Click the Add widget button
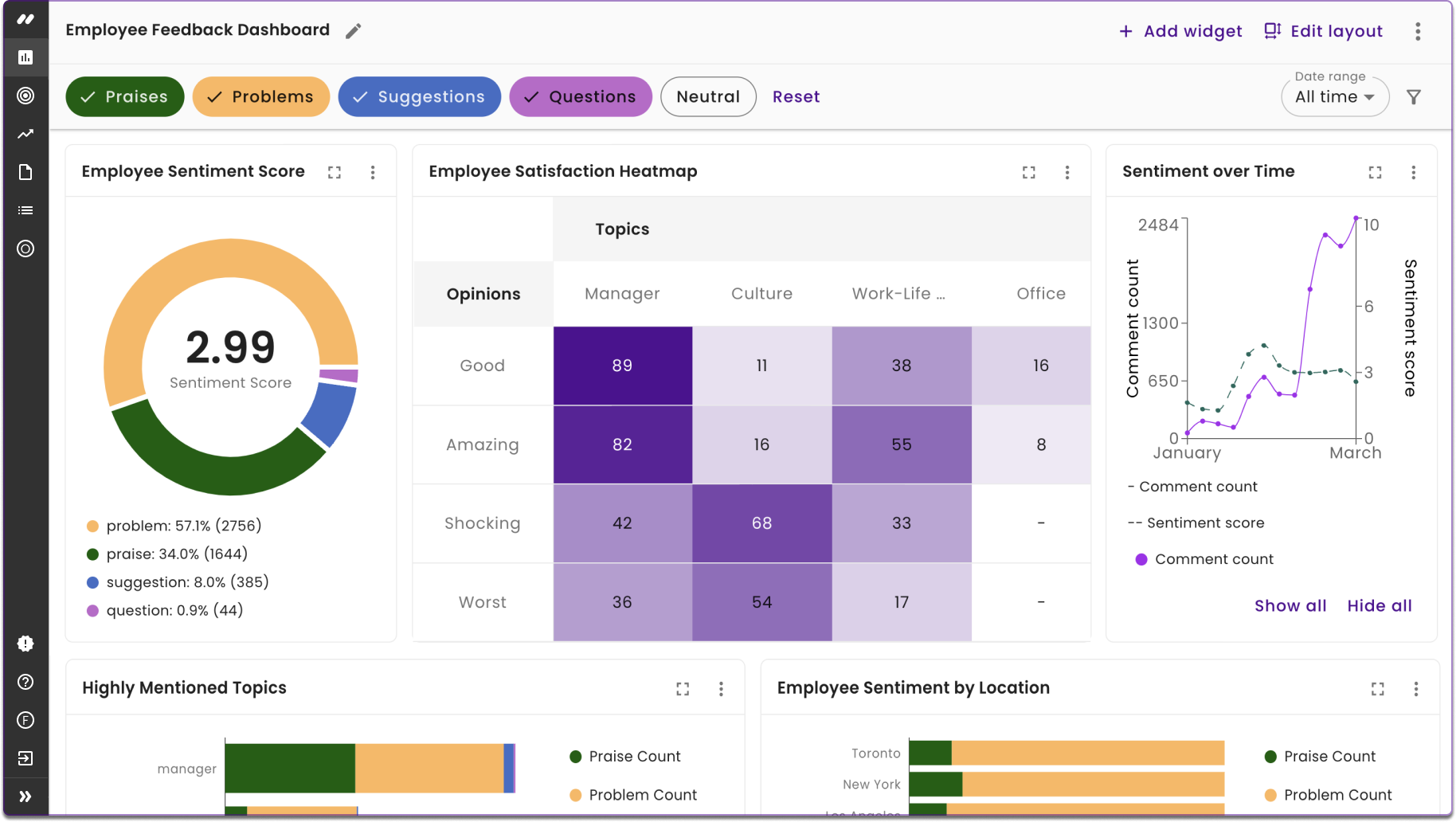This screenshot has width=1456, height=822. point(1180,31)
